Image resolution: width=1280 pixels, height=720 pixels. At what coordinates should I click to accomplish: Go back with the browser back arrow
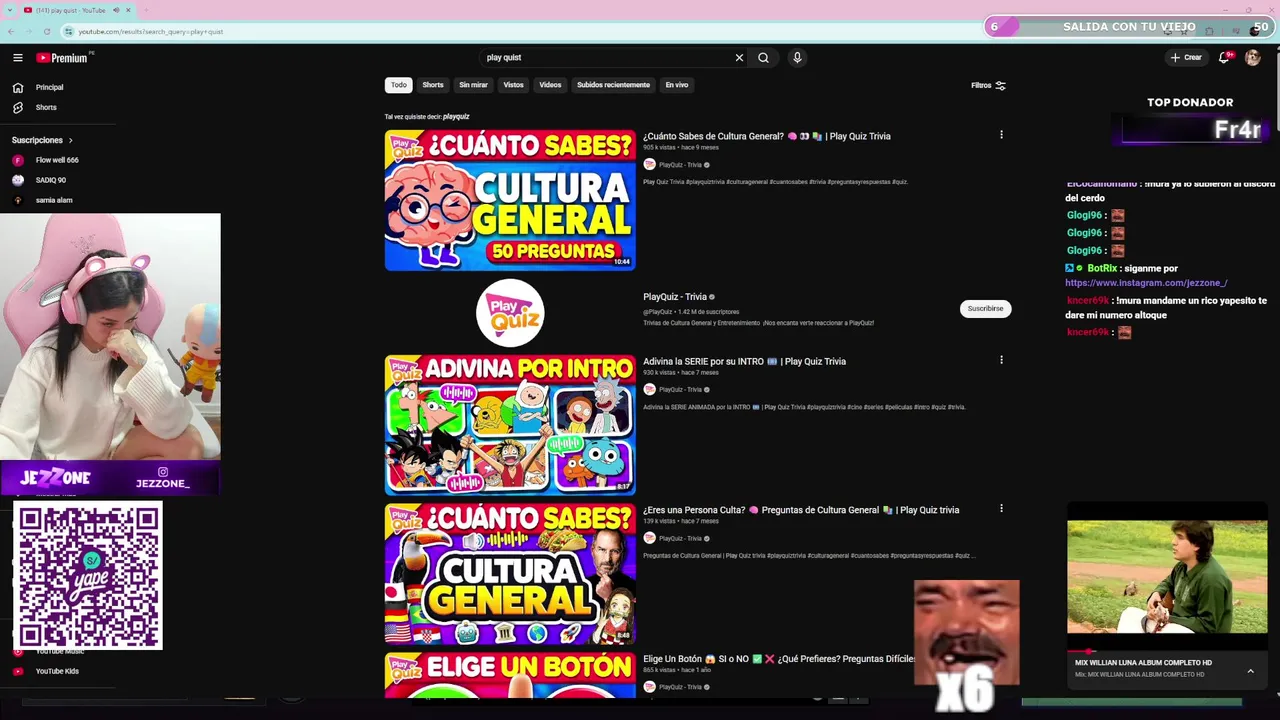click(x=11, y=32)
